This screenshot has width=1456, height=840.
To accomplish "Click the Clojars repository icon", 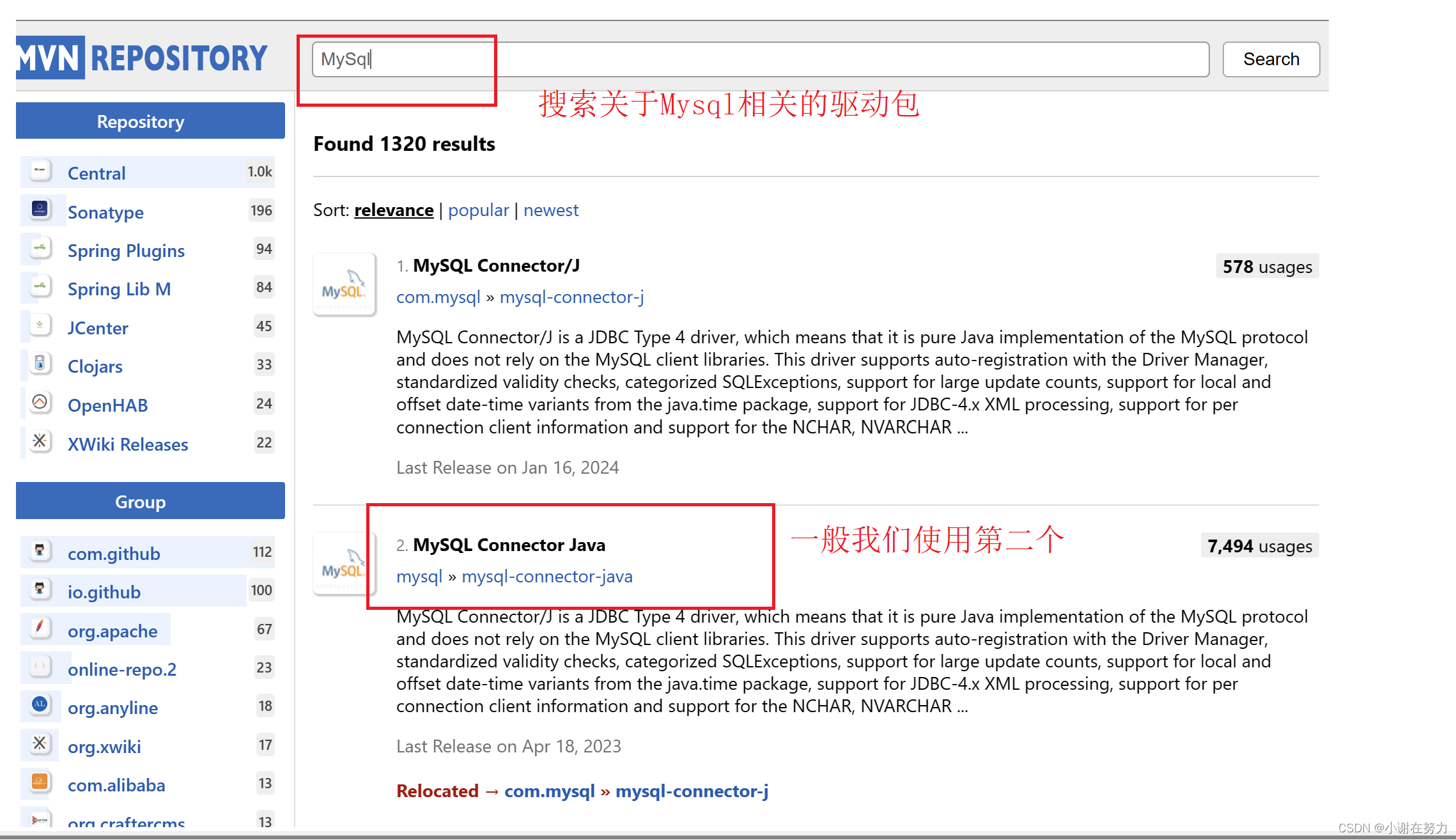I will click(x=40, y=364).
